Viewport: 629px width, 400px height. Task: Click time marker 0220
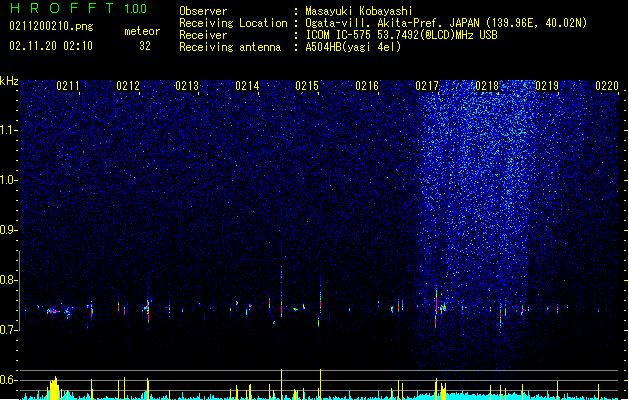(x=607, y=86)
